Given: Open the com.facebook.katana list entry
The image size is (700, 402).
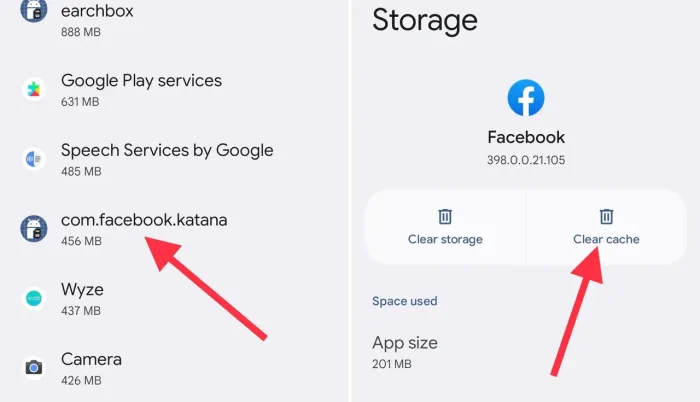Looking at the screenshot, I should tap(174, 229).
